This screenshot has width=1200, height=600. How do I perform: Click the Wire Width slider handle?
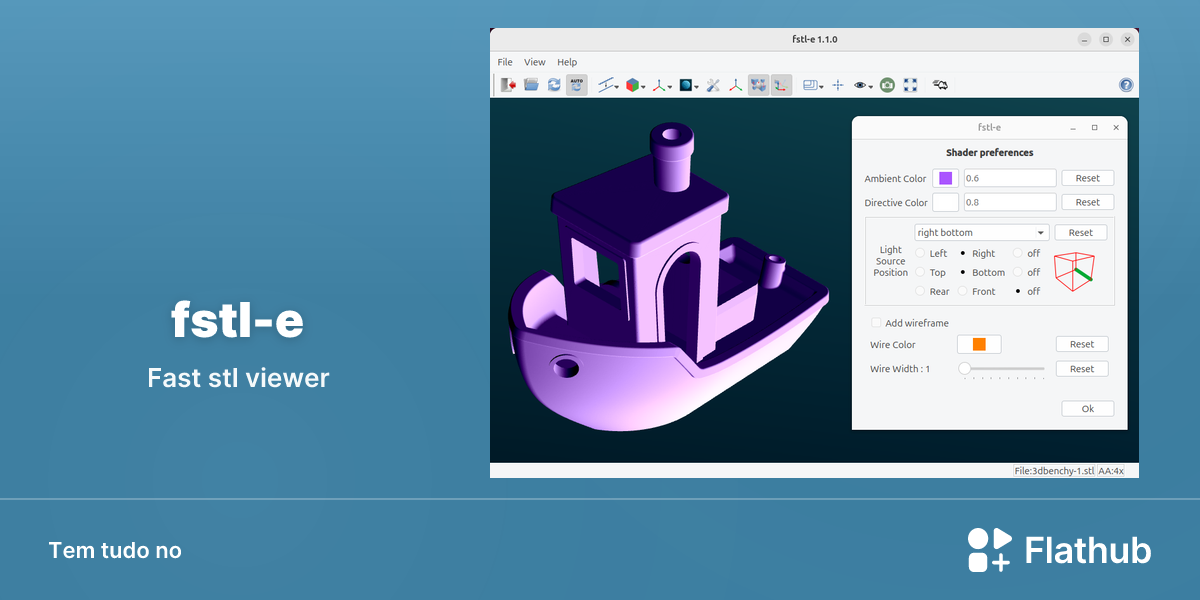coord(965,369)
